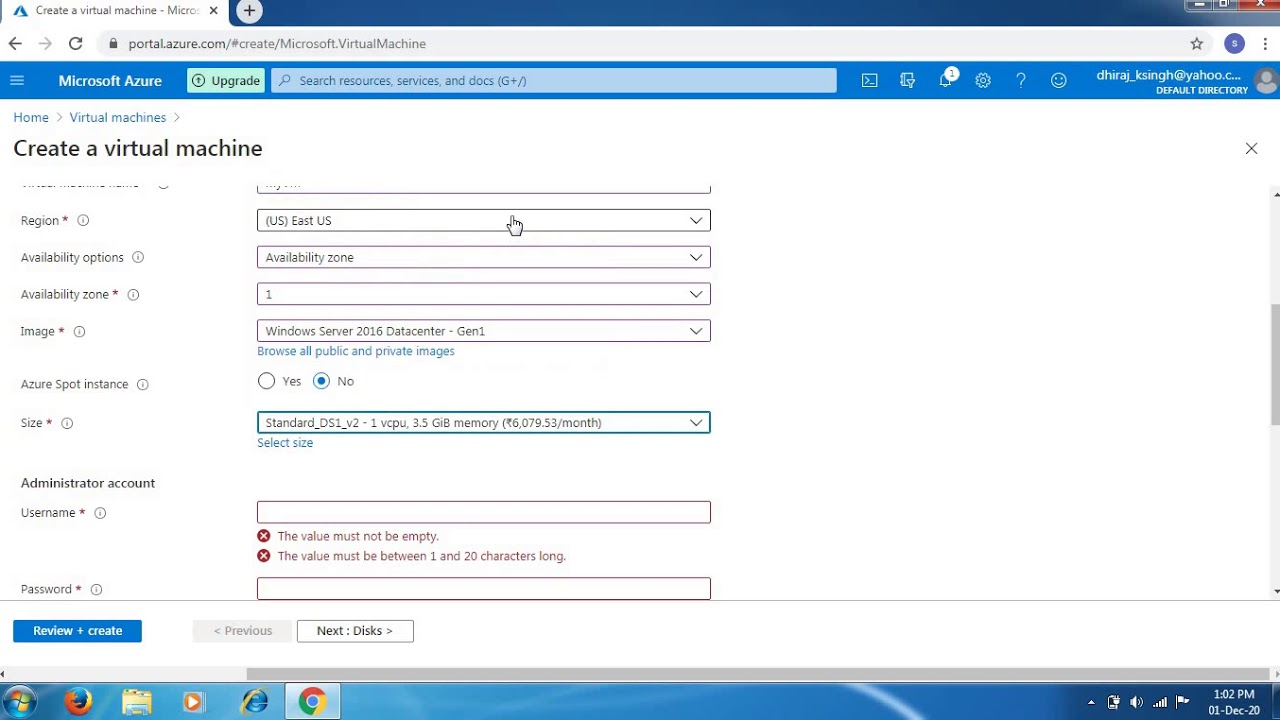Click the Select size link
The image size is (1280, 720).
[285, 443]
